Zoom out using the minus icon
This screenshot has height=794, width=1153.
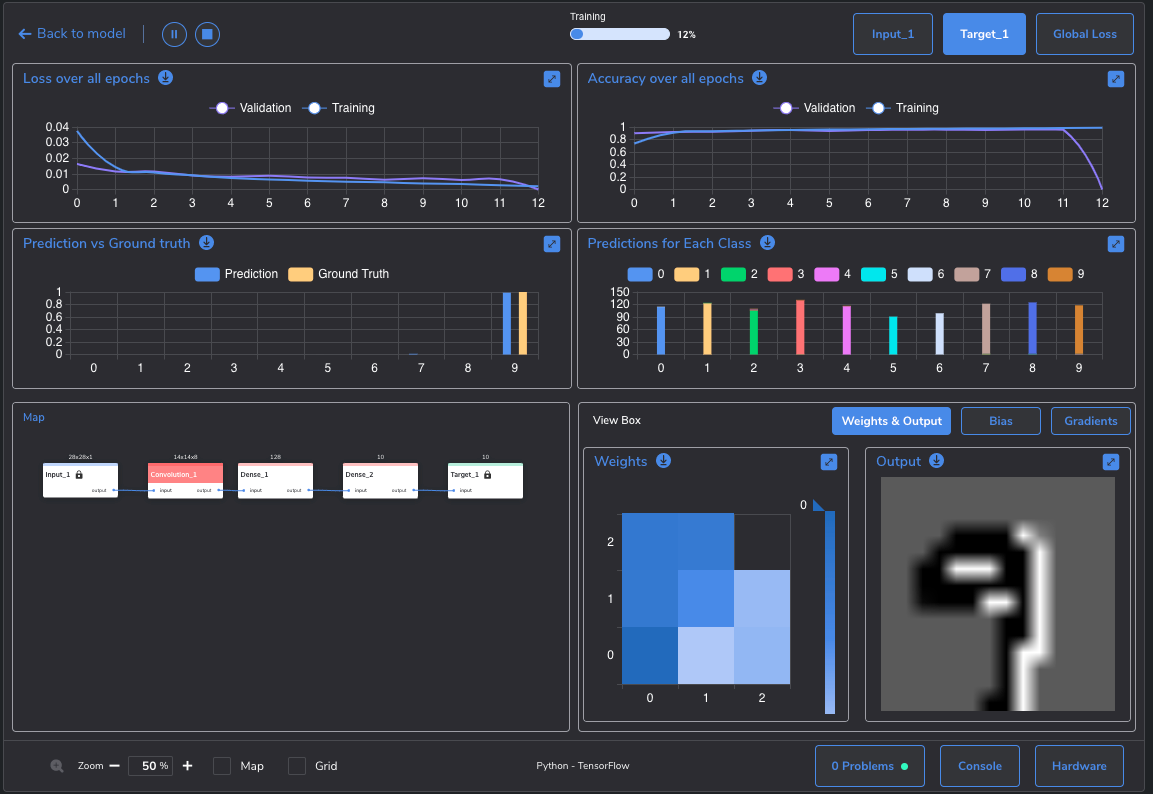114,766
